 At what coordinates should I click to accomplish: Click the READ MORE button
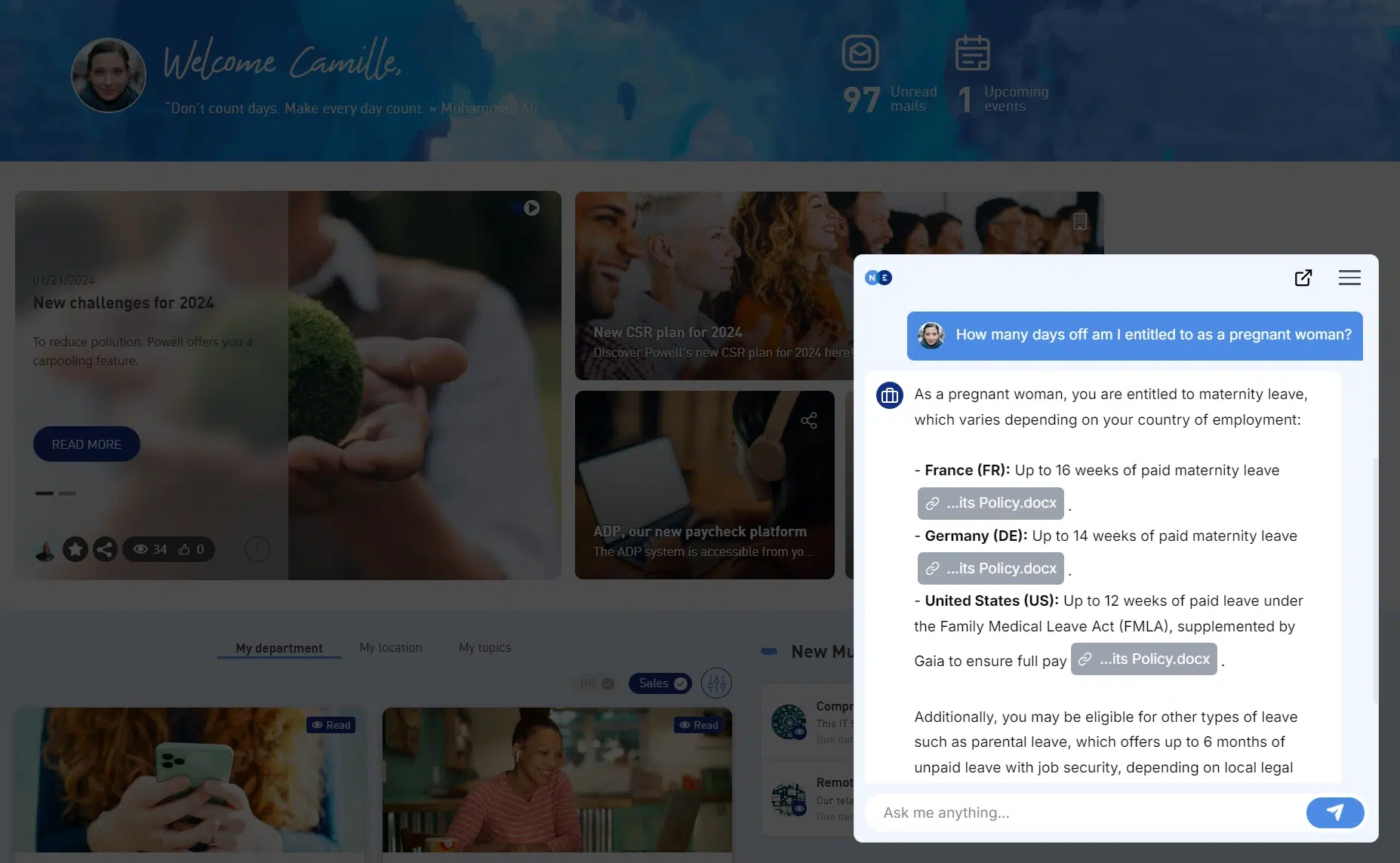pyautogui.click(x=86, y=444)
